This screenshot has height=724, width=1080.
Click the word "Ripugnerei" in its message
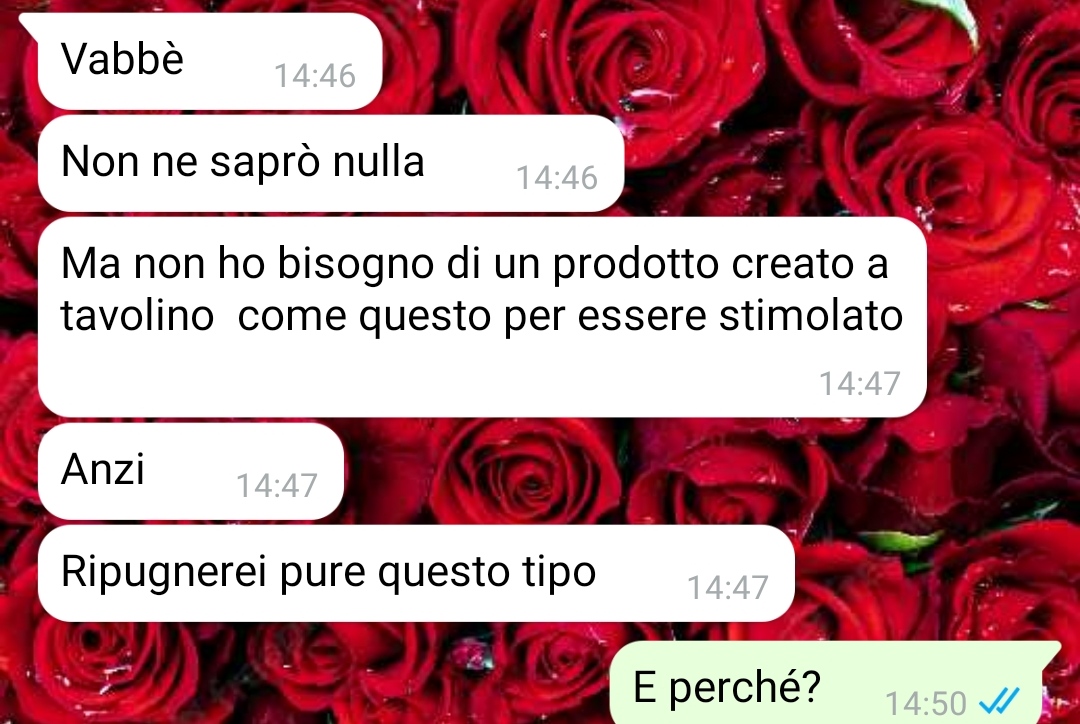coord(163,573)
